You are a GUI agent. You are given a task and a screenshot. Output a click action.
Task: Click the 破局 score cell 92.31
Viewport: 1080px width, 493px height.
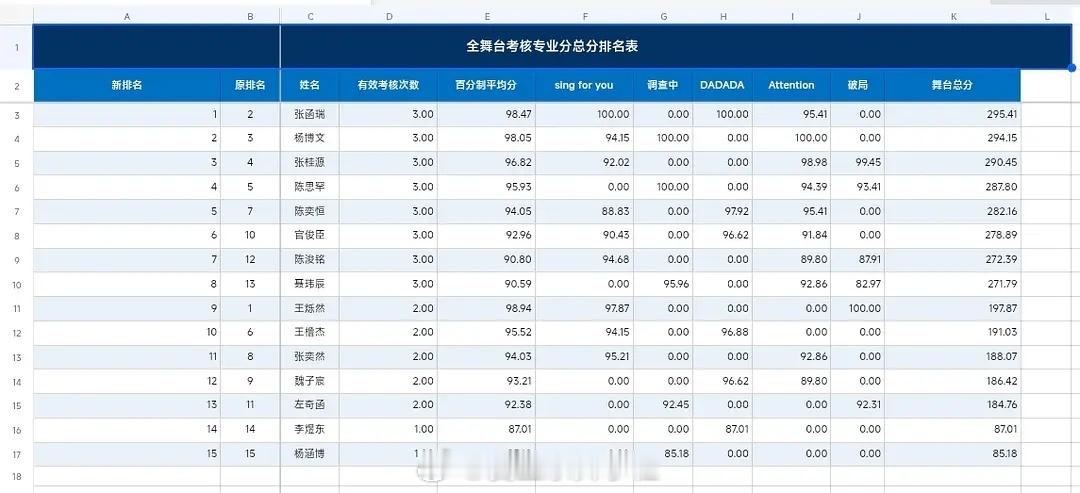click(858, 405)
